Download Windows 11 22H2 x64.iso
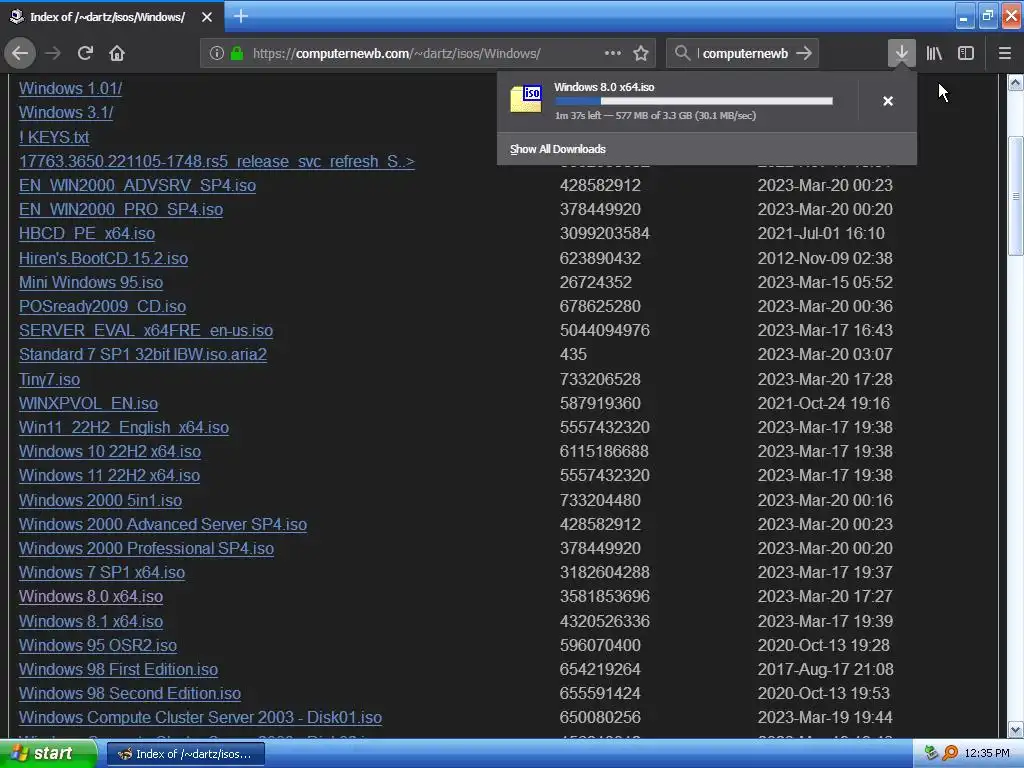Viewport: 1024px width, 768px height. pyautogui.click(x=109, y=475)
